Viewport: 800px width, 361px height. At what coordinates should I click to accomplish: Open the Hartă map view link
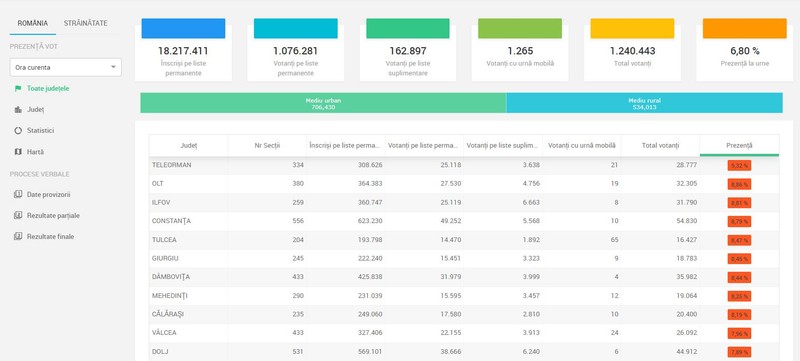pos(35,152)
